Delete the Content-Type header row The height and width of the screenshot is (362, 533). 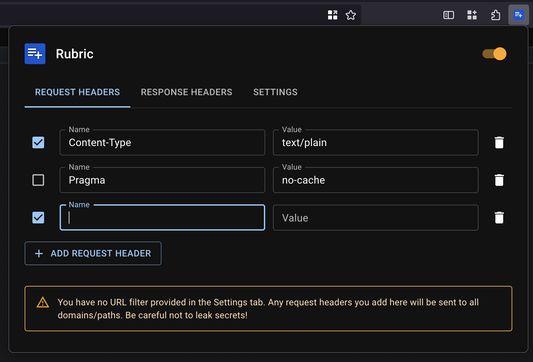(499, 142)
